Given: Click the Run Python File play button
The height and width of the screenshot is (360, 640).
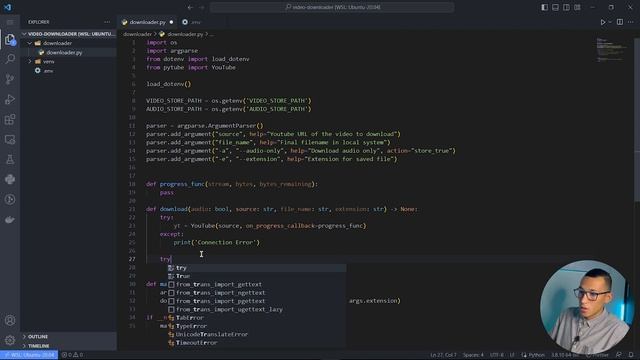Looking at the screenshot, I should point(602,22).
